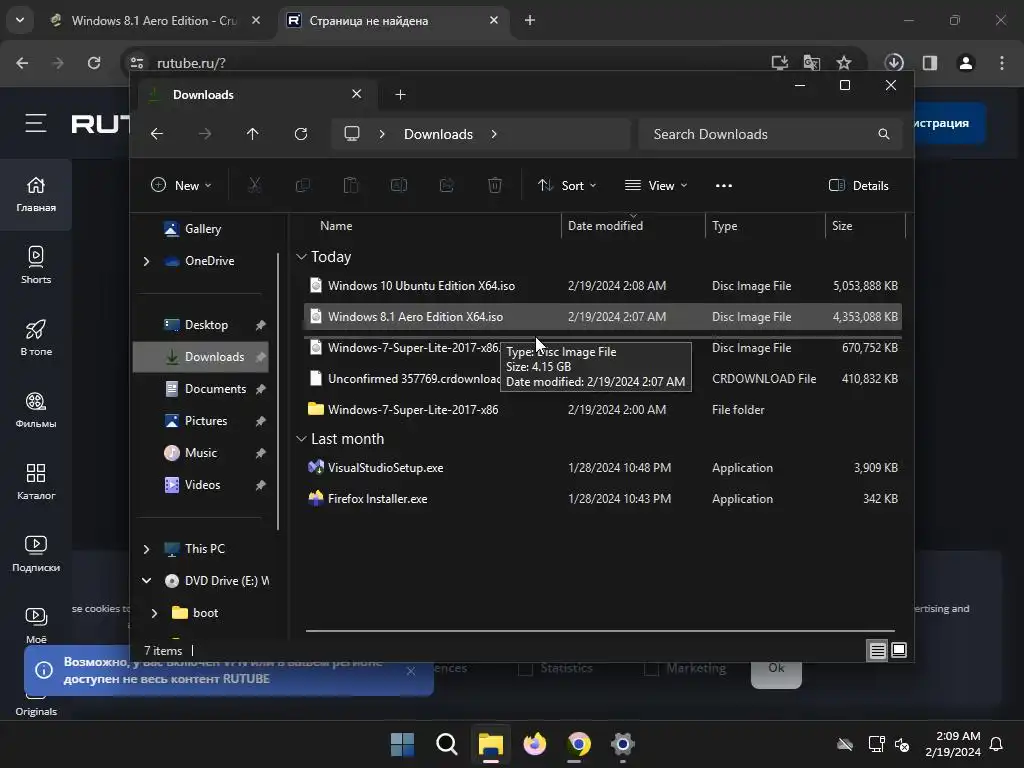Click Ok on the cookie banner

[x=776, y=669]
